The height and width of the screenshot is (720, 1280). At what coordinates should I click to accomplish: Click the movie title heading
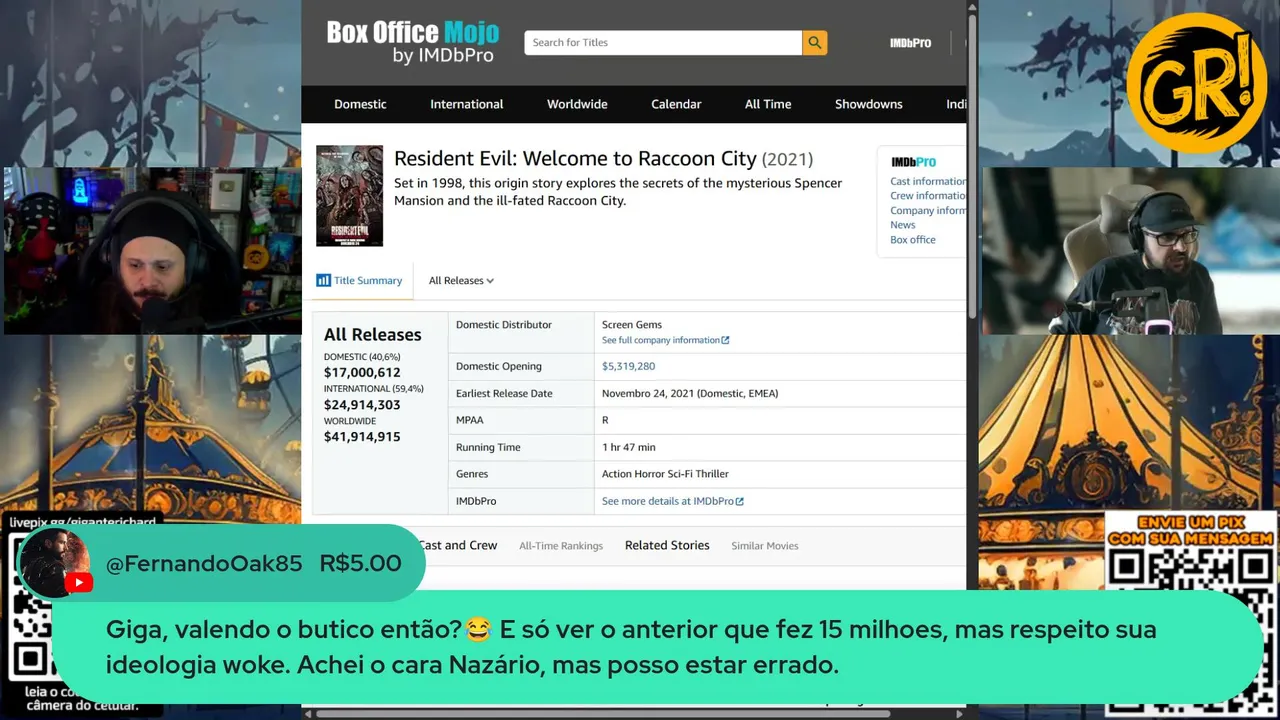coord(603,159)
